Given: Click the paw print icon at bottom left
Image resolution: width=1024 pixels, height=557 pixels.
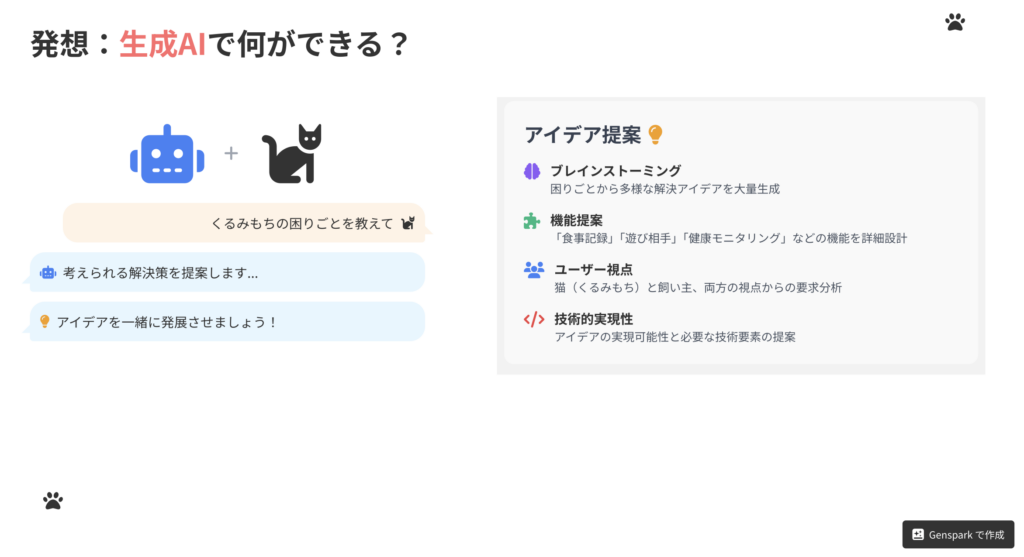Looking at the screenshot, I should point(53,501).
